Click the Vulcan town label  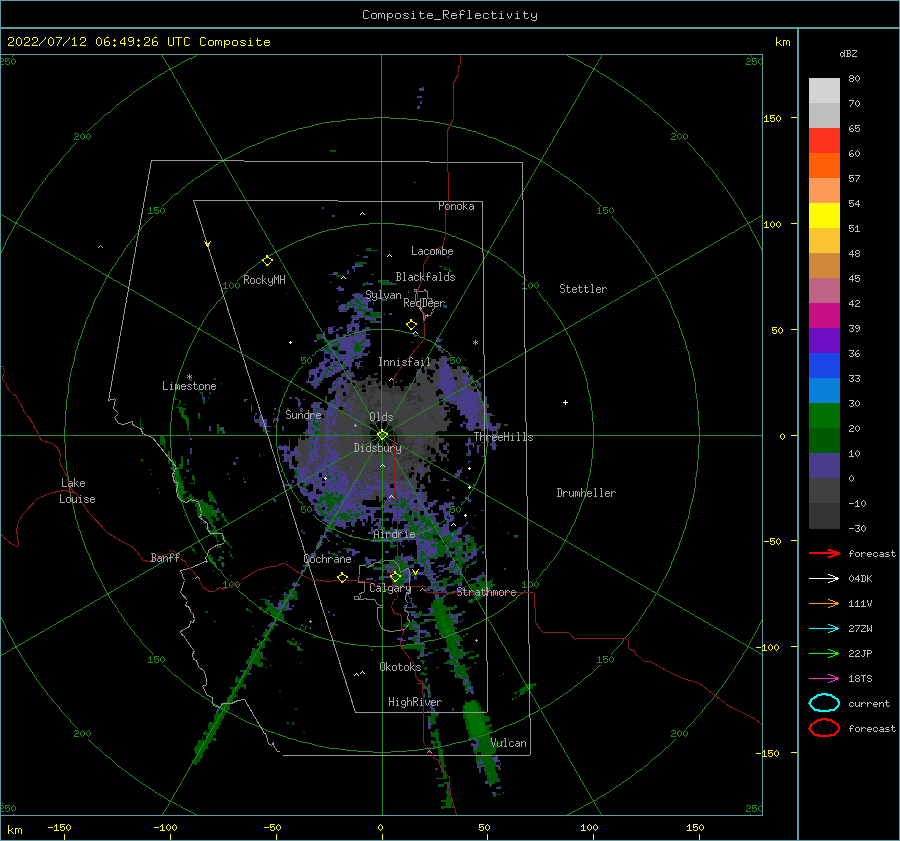click(509, 743)
